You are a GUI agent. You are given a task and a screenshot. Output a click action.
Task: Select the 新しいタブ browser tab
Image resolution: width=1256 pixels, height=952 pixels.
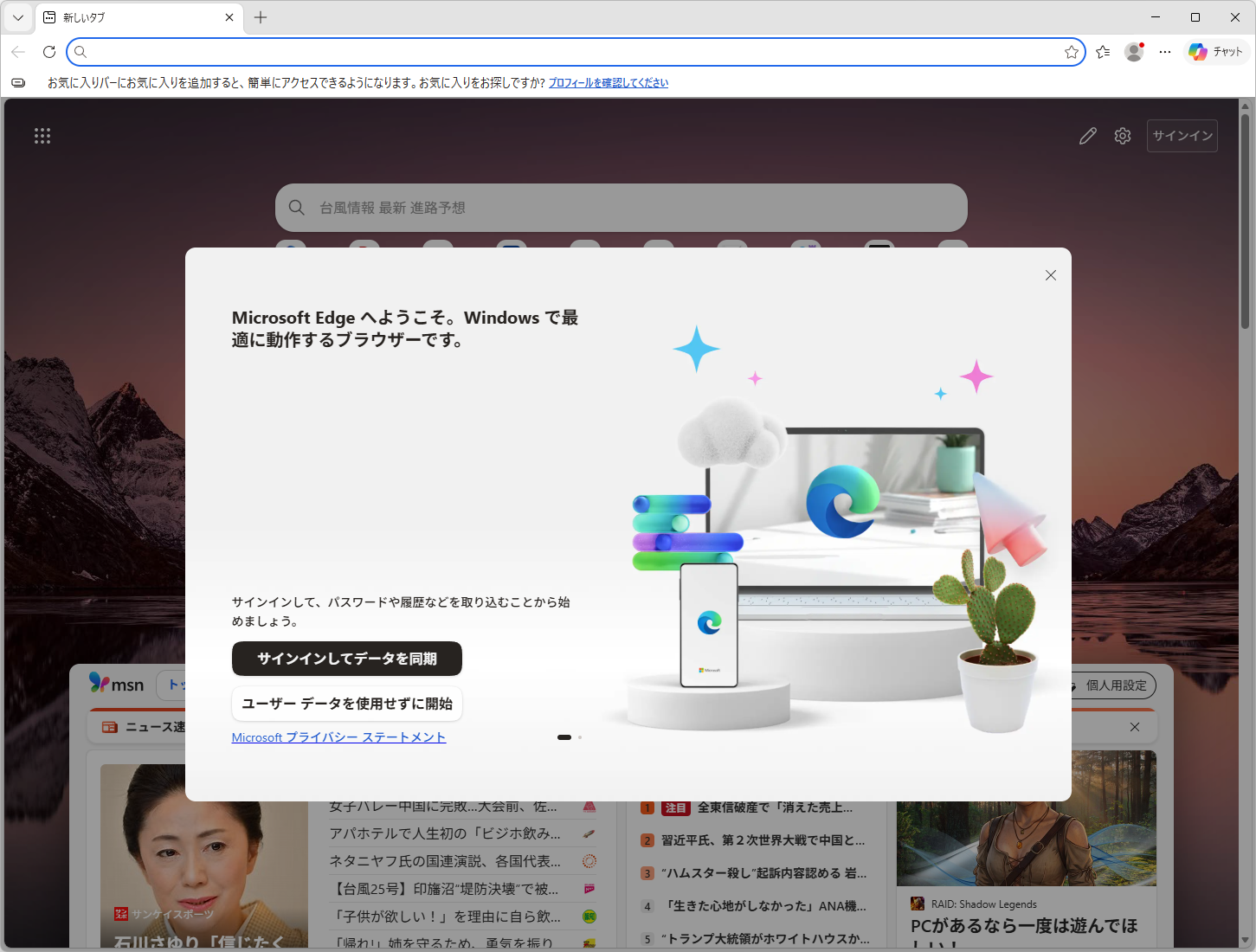coord(138,17)
